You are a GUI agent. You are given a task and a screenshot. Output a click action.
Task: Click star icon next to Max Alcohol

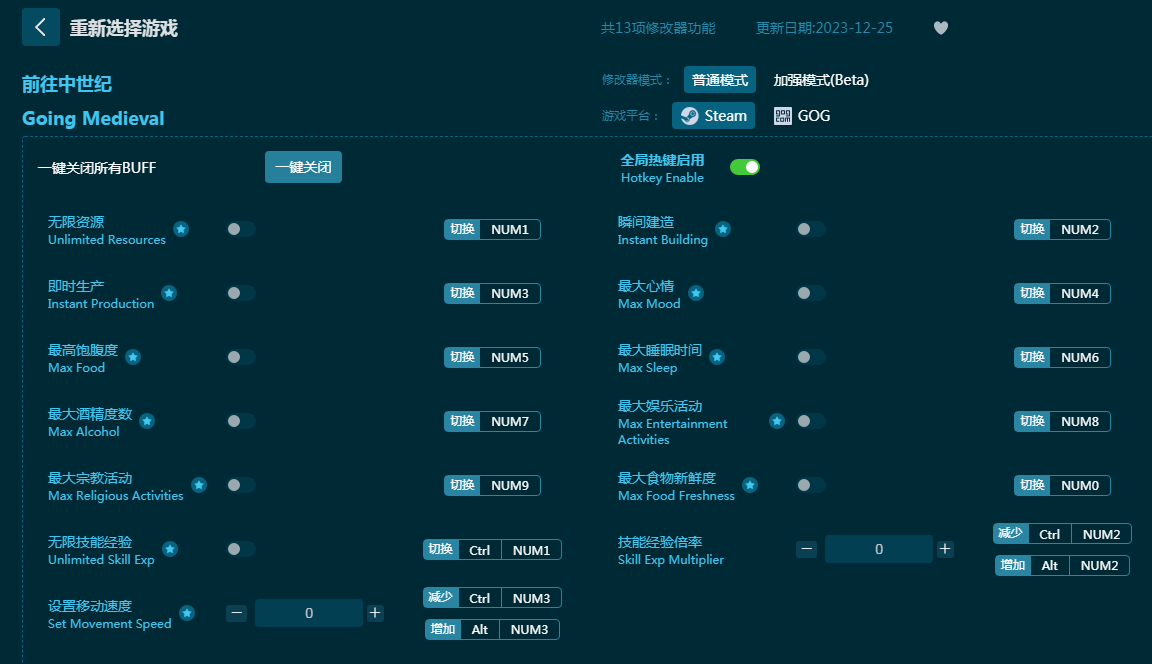click(147, 421)
